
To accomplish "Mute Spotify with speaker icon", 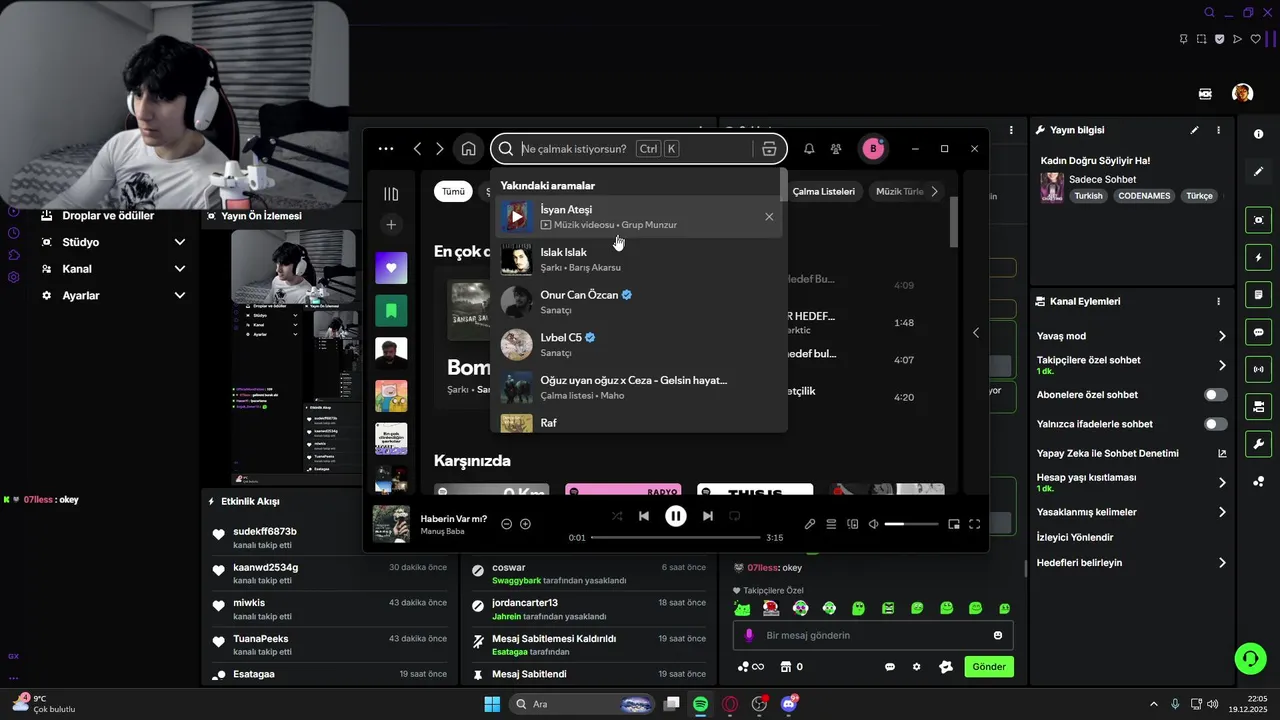I will point(873,524).
